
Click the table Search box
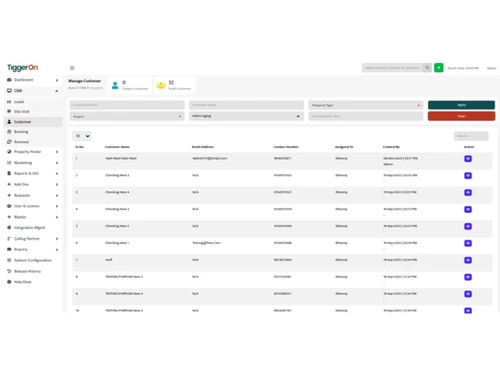(471, 136)
